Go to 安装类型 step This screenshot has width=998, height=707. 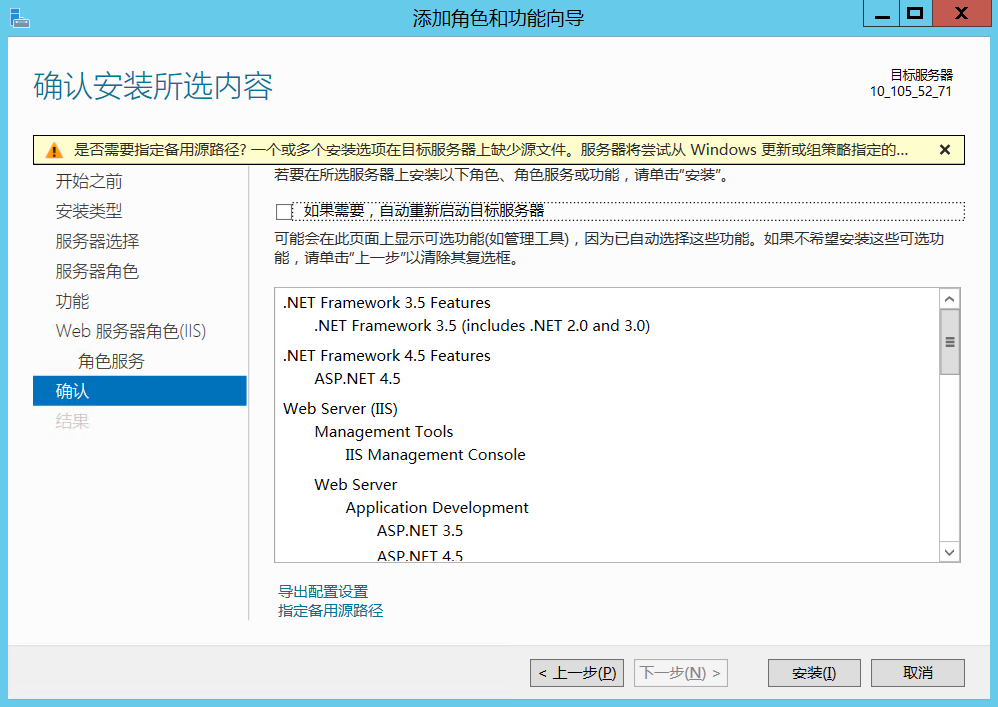pos(88,211)
